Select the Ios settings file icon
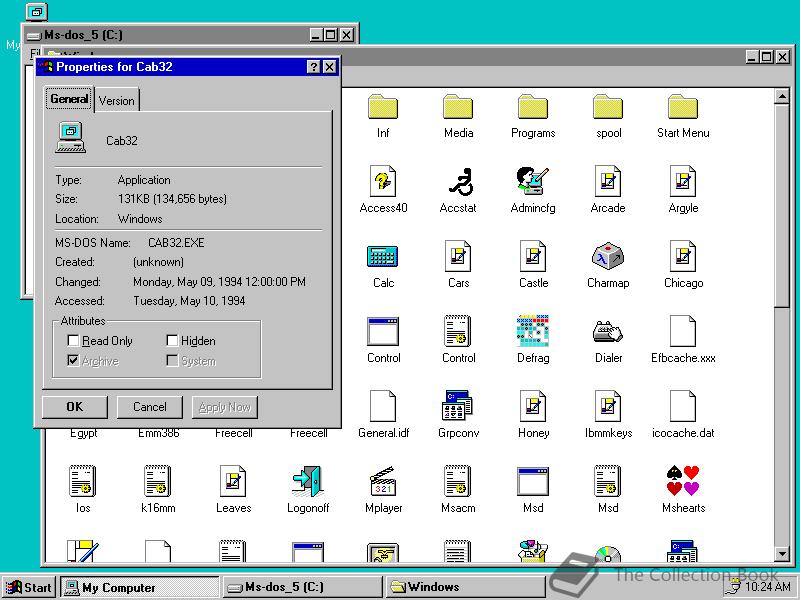This screenshot has width=800, height=600. point(83,481)
